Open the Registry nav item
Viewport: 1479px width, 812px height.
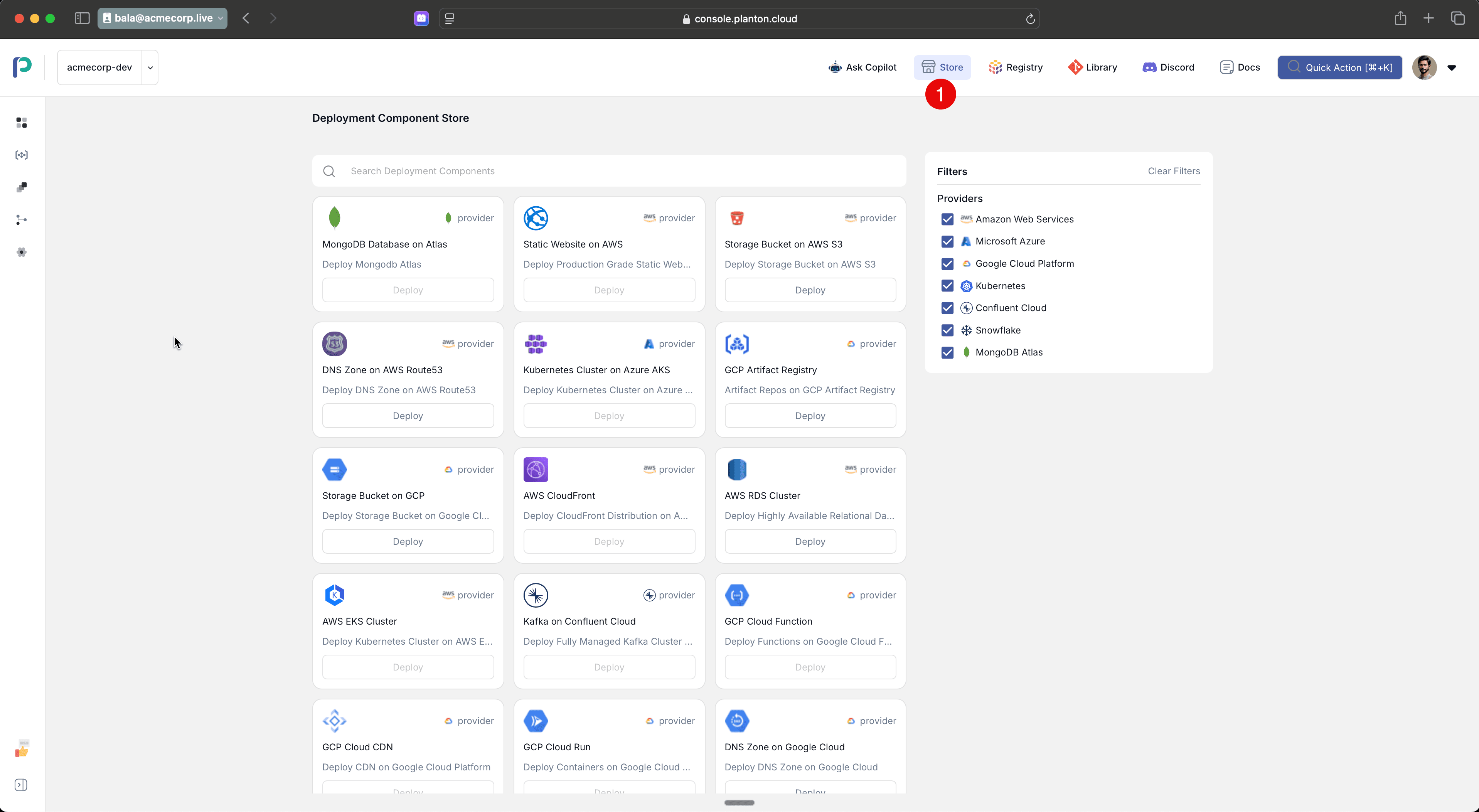click(1015, 67)
